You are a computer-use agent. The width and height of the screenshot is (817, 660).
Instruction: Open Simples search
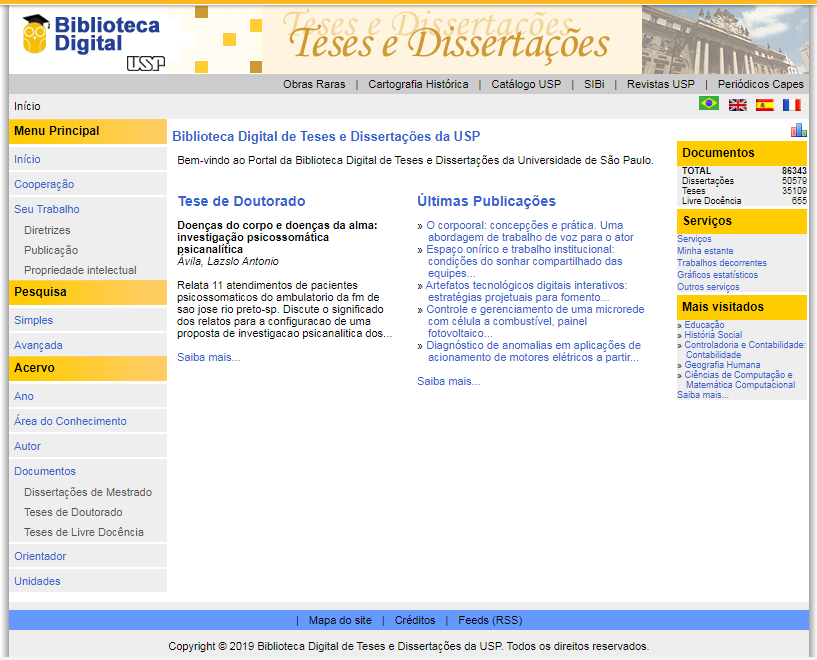(33, 320)
